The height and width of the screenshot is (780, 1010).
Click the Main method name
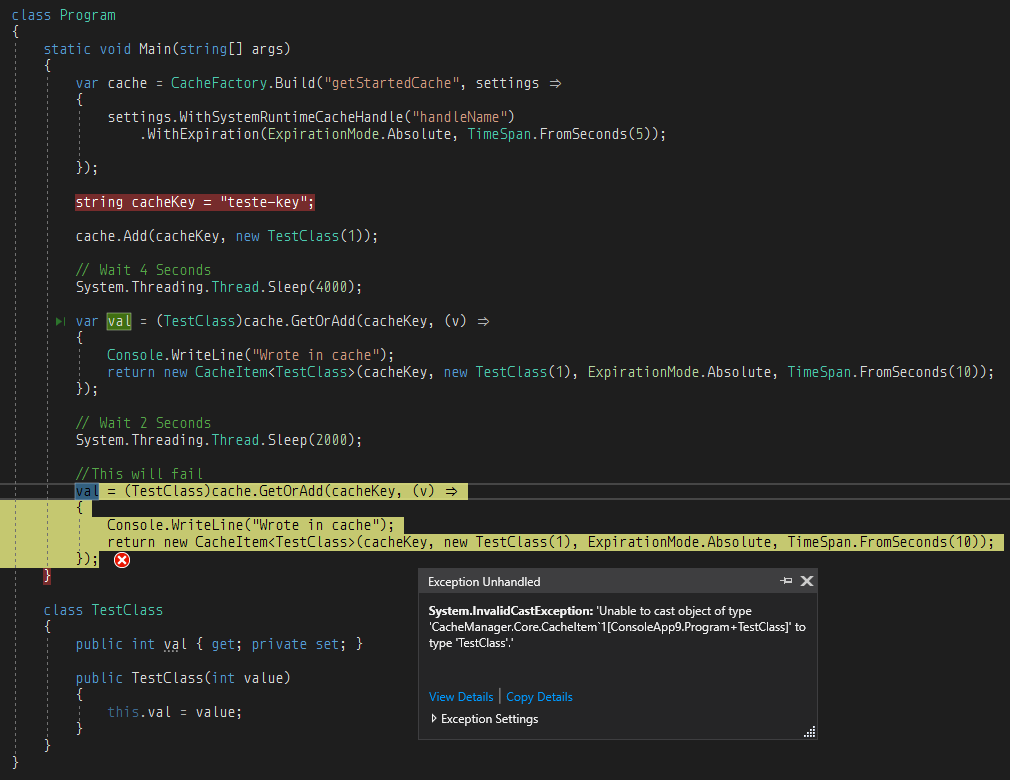(x=155, y=48)
